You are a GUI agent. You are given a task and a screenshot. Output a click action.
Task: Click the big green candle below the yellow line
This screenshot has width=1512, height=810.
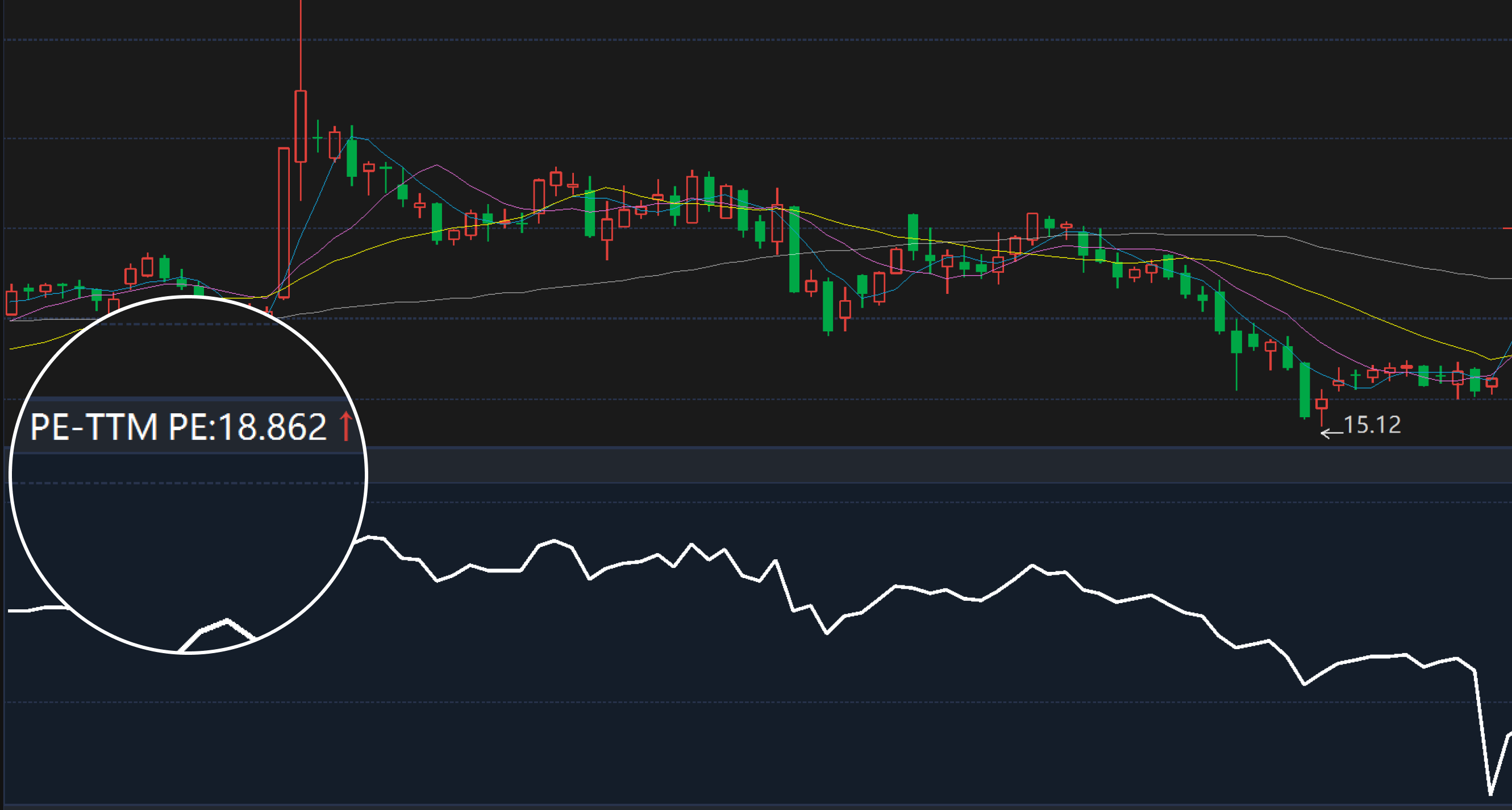point(794,250)
